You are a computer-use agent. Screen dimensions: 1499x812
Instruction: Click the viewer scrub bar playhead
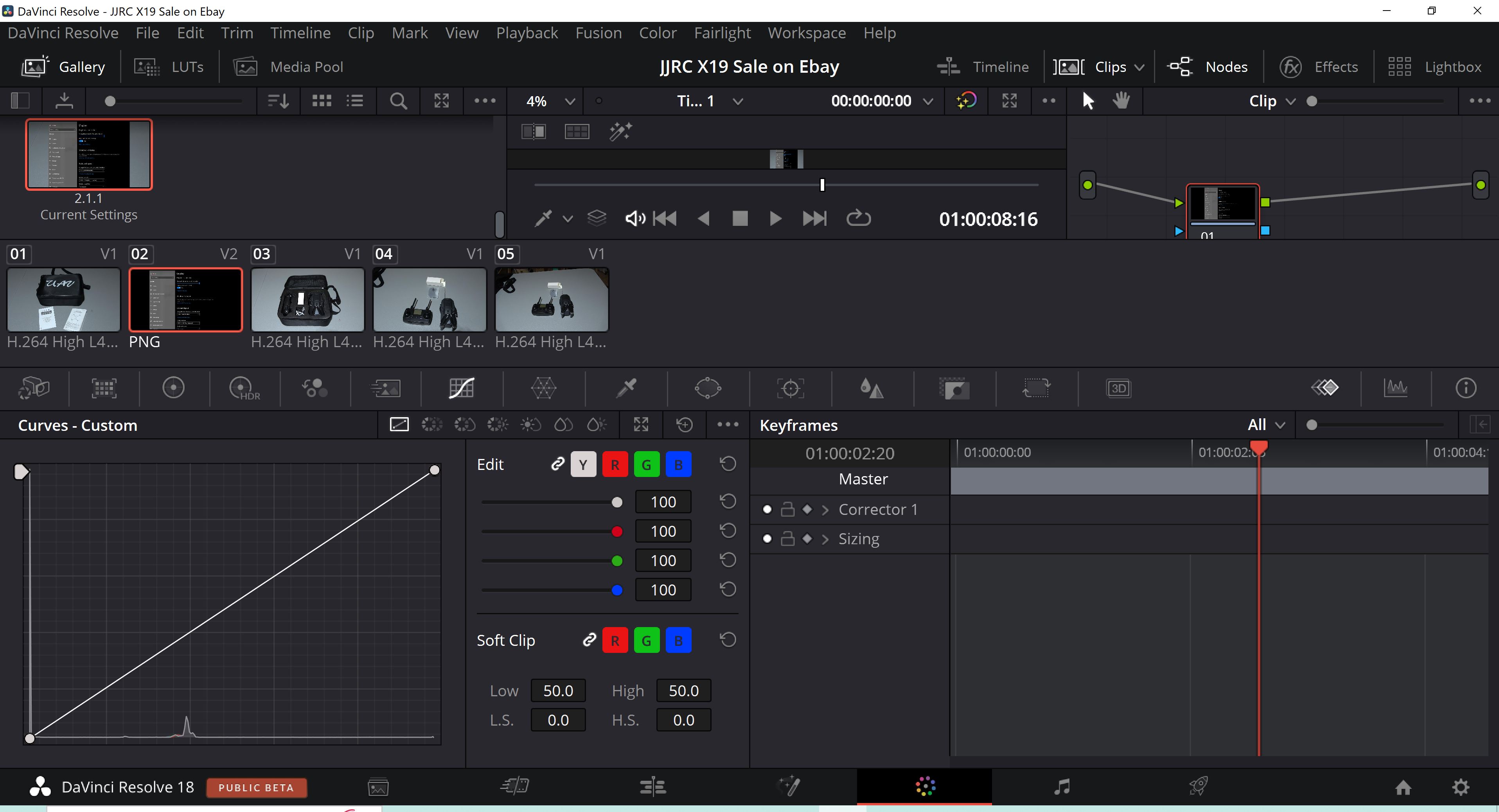(822, 185)
